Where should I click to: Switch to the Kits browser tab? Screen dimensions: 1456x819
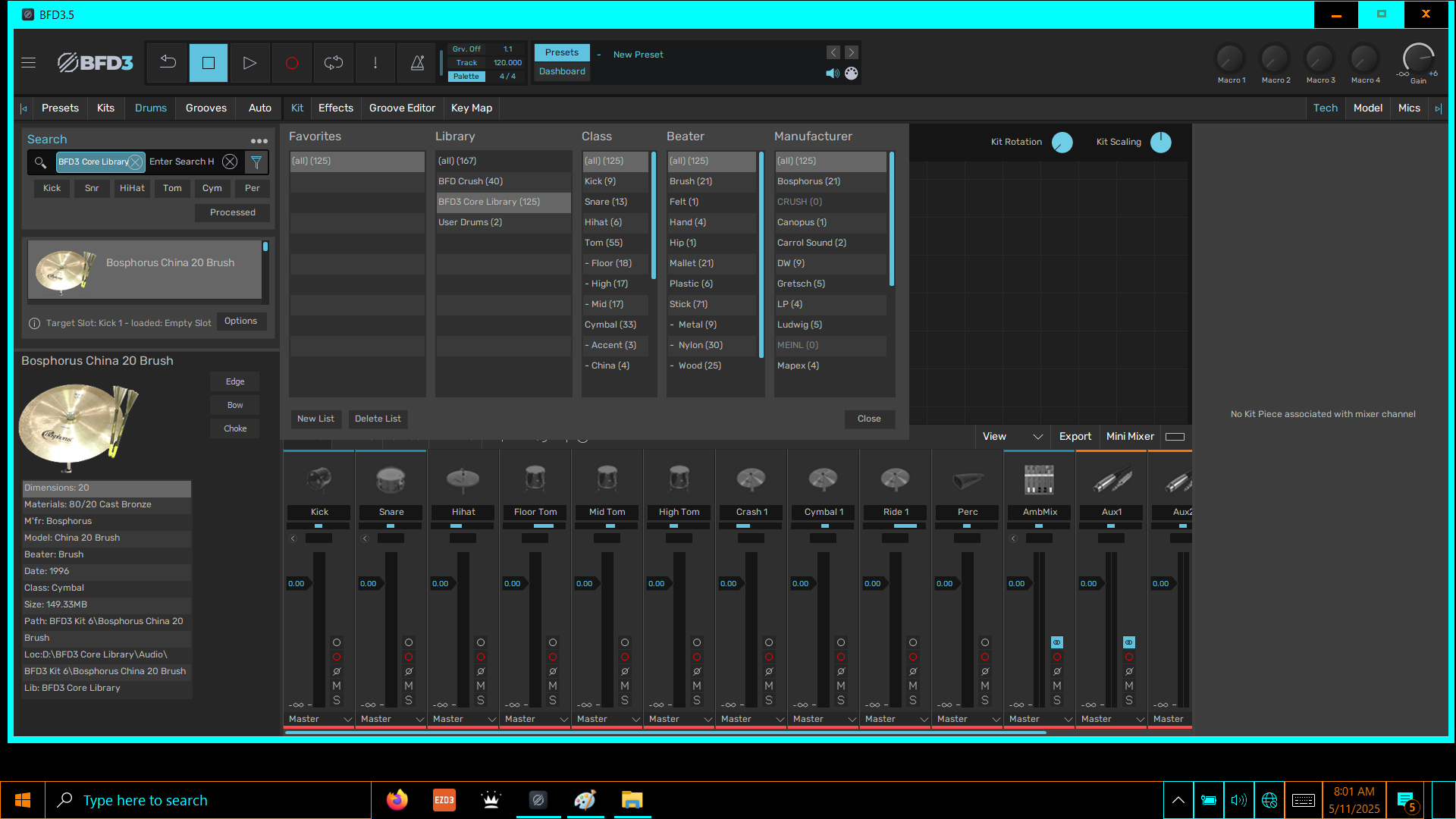106,108
